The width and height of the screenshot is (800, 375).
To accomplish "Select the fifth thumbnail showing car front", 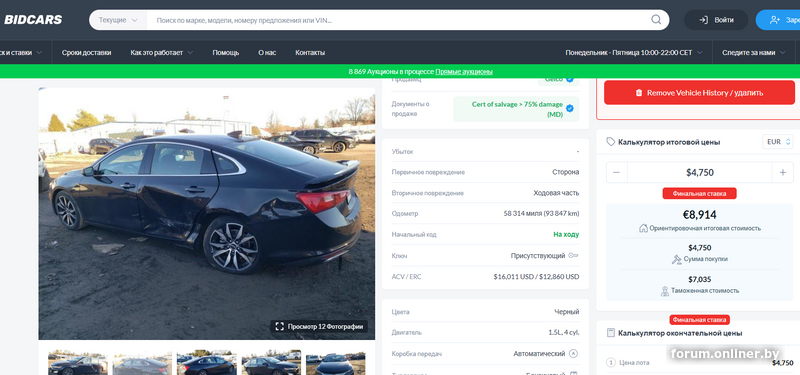I will point(336,362).
